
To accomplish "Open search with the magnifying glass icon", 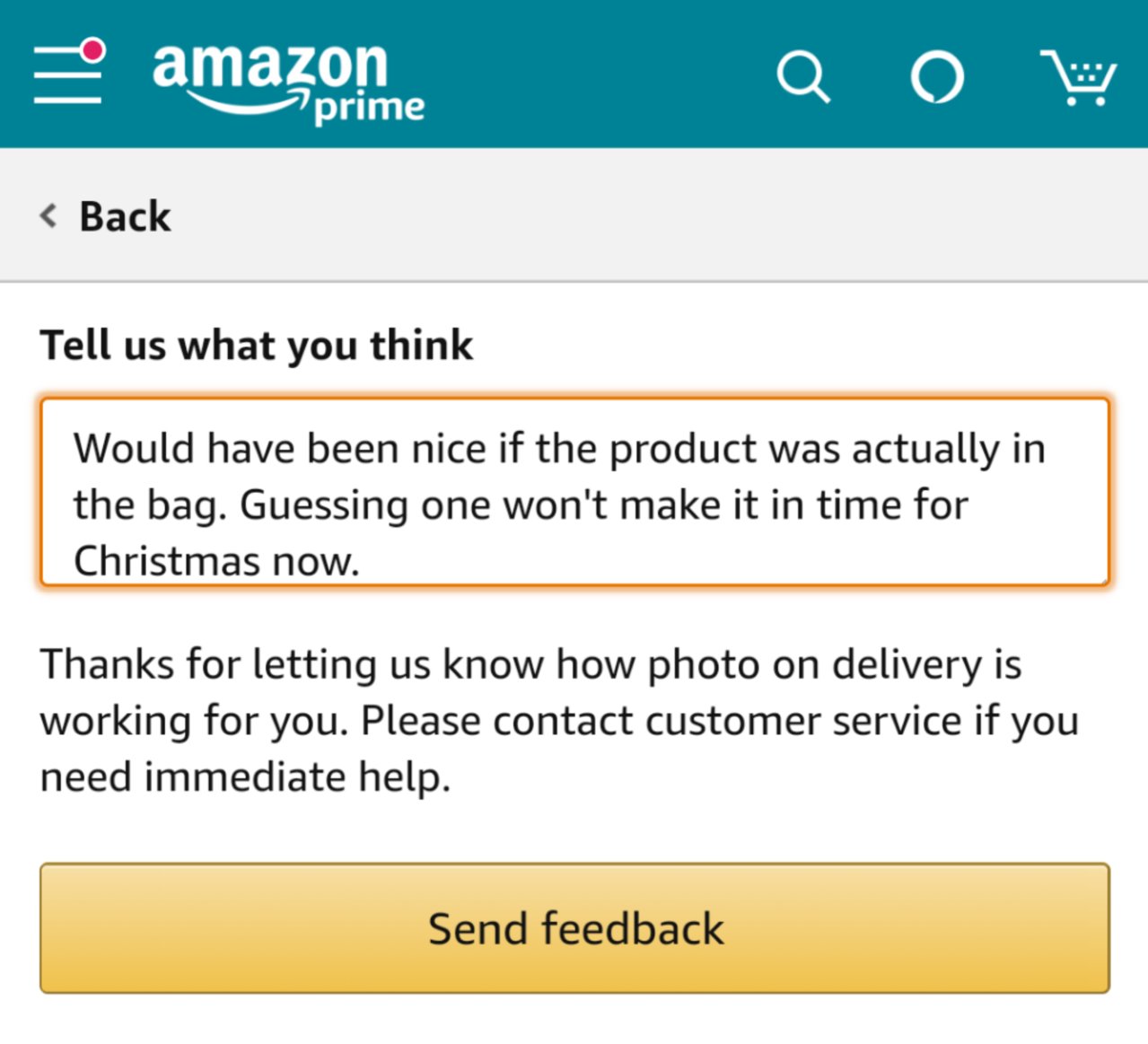I will click(x=802, y=77).
